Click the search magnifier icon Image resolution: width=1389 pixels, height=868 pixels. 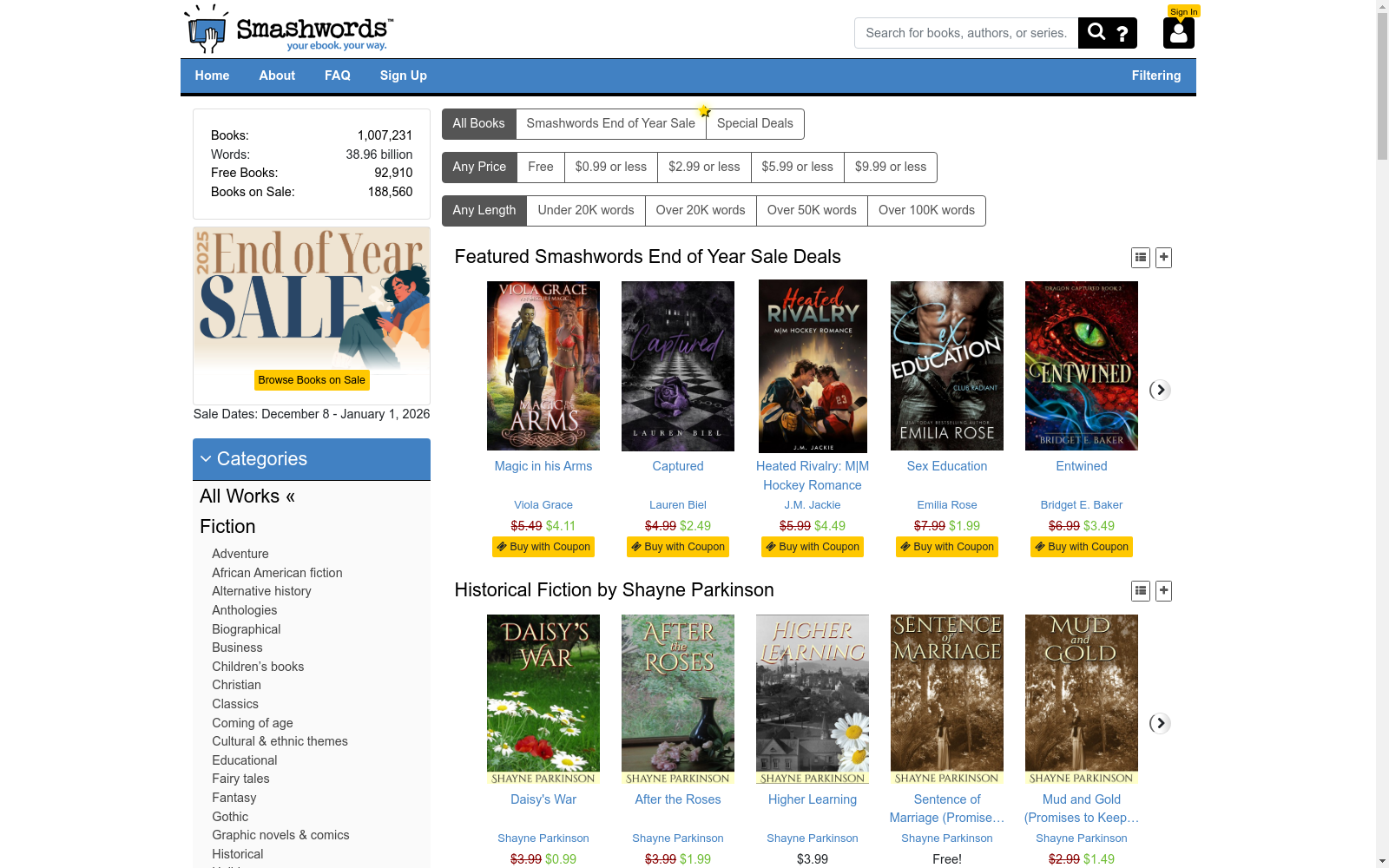coord(1096,33)
